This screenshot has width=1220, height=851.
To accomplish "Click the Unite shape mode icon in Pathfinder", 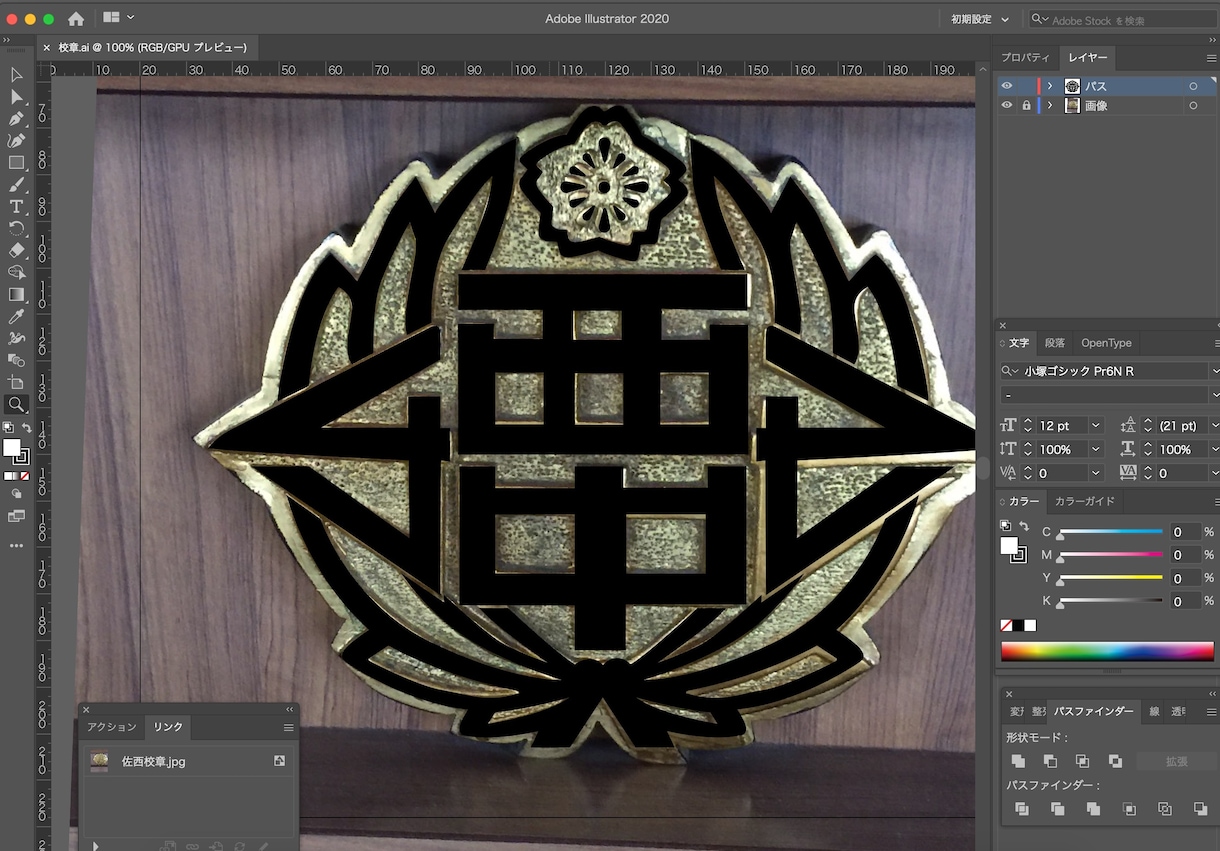I will coord(1018,761).
